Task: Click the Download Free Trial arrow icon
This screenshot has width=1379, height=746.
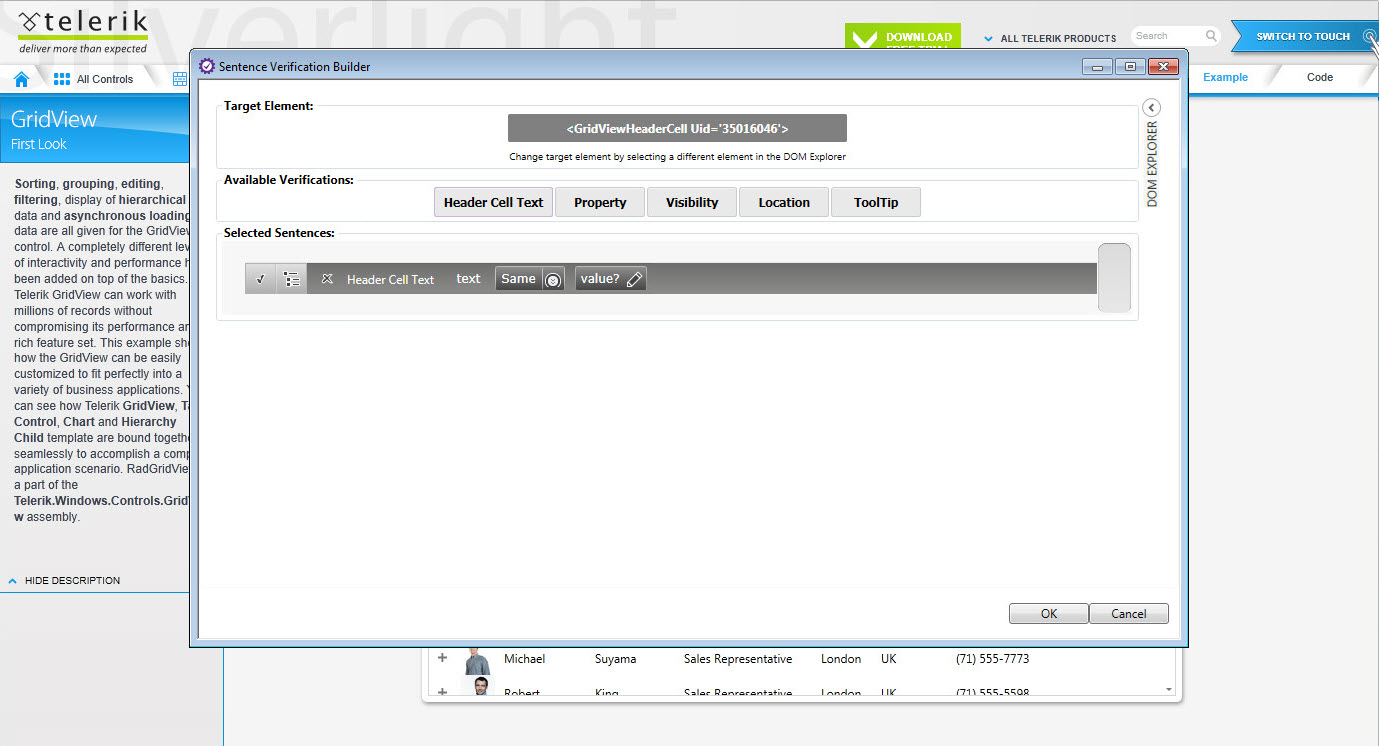Action: coord(863,40)
